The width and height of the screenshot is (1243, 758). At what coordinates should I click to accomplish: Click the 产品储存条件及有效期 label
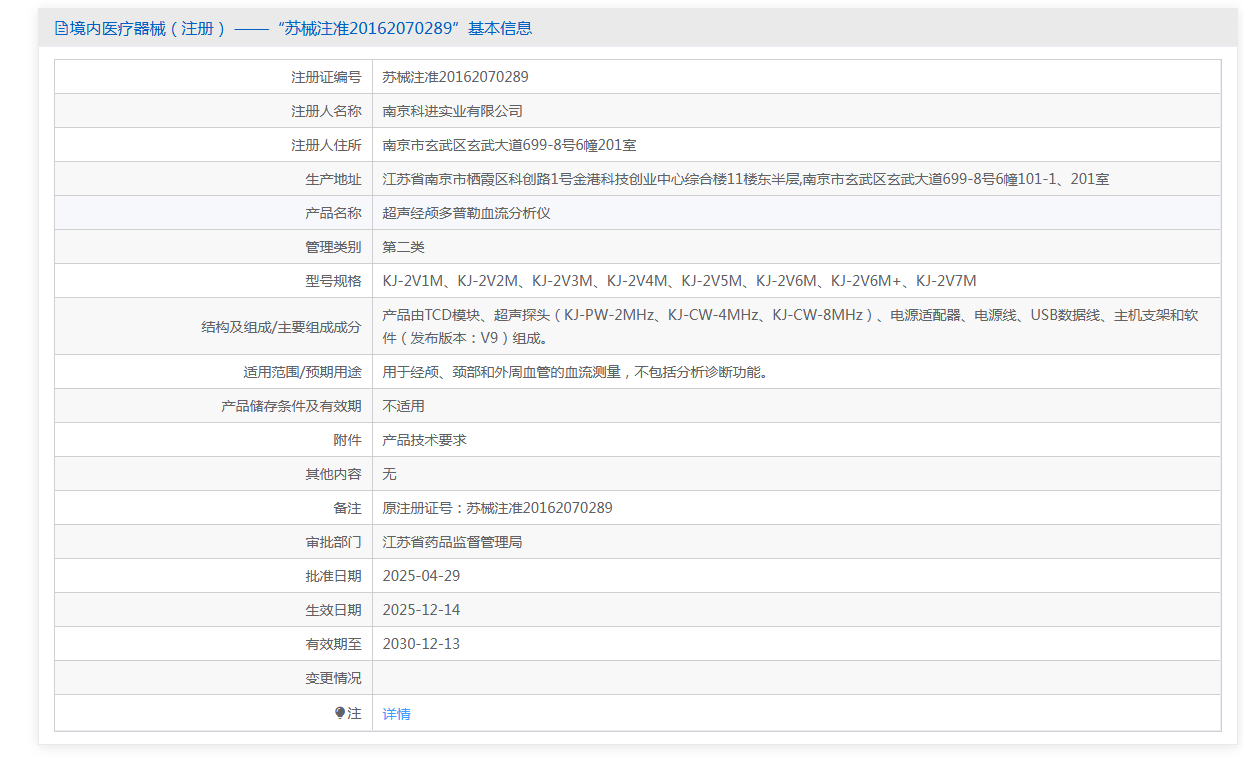[x=291, y=406]
